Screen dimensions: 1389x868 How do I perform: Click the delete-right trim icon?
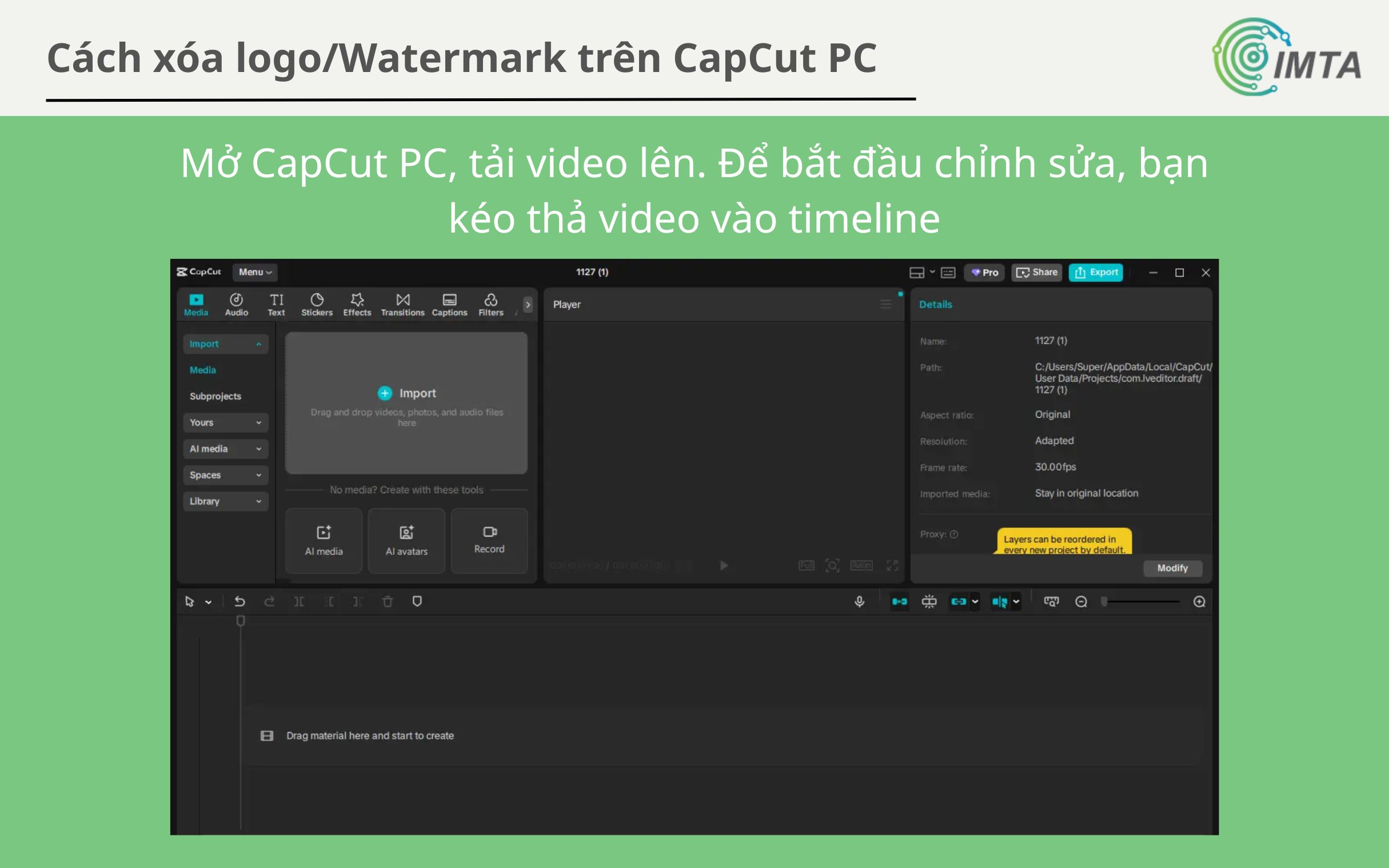point(357,601)
